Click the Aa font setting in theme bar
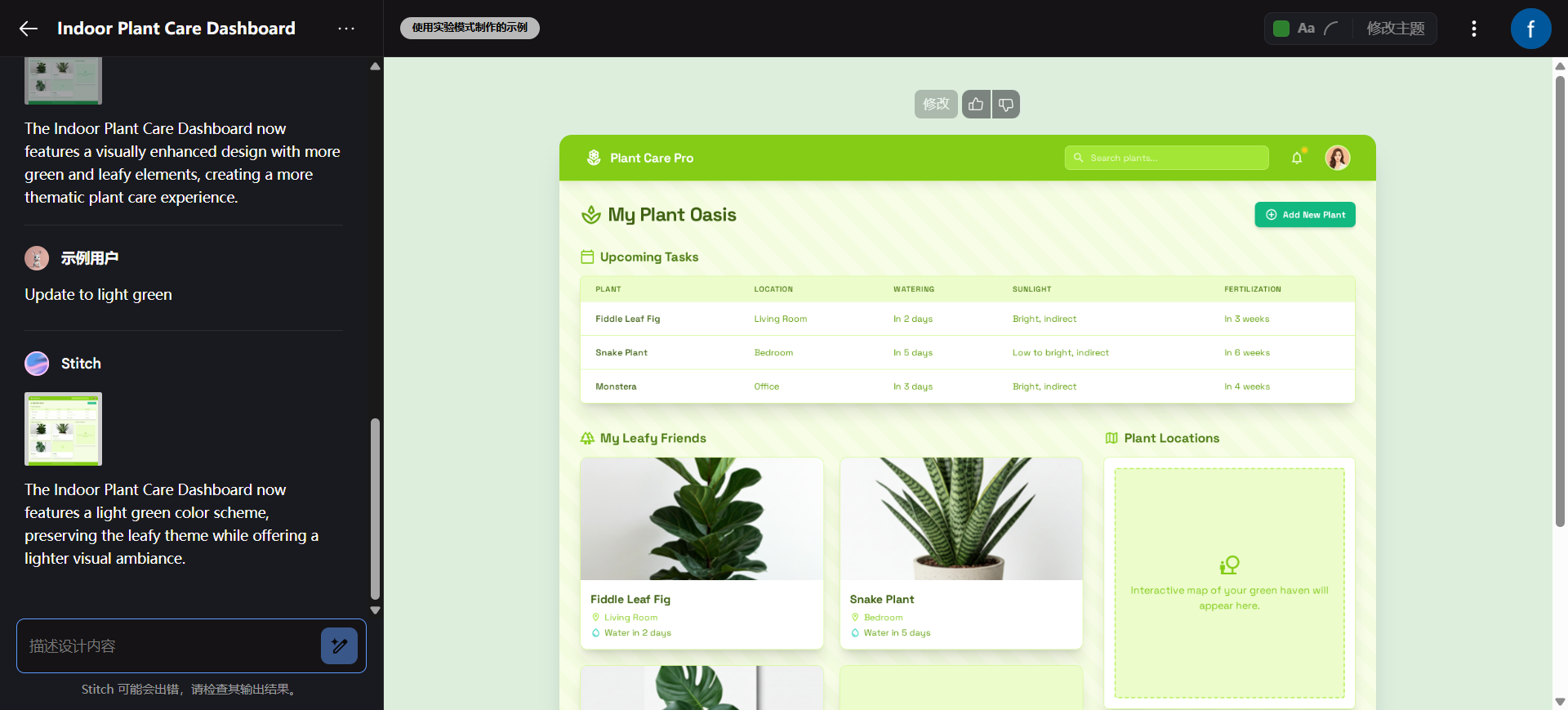 [1306, 29]
